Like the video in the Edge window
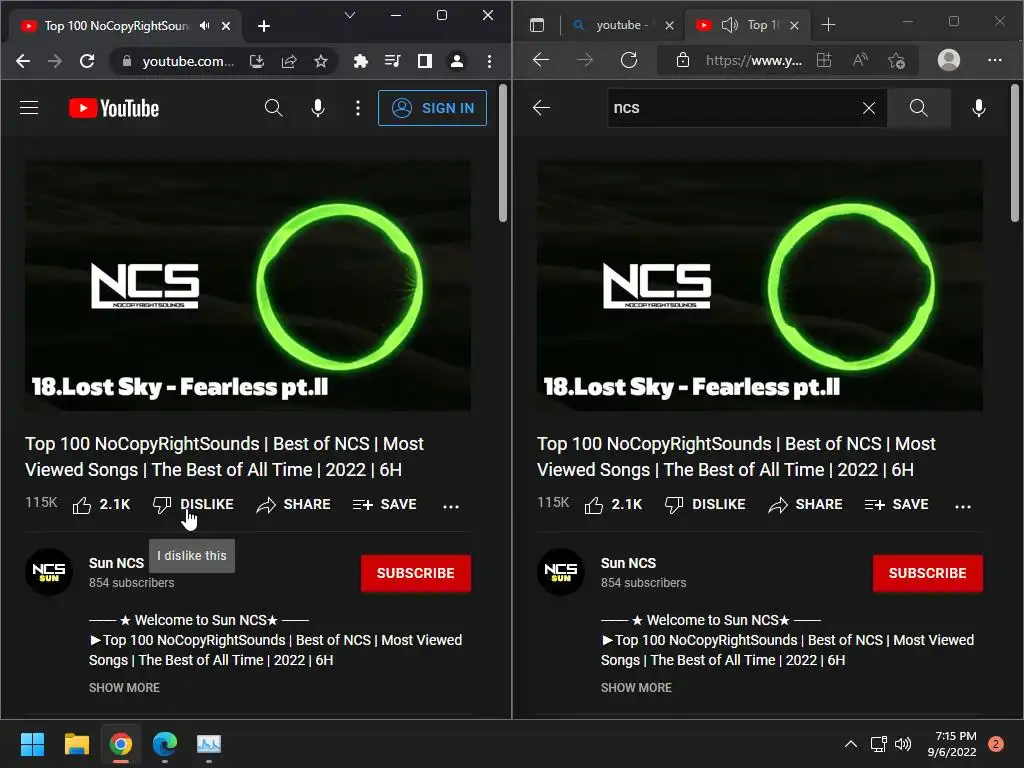 pyautogui.click(x=613, y=504)
